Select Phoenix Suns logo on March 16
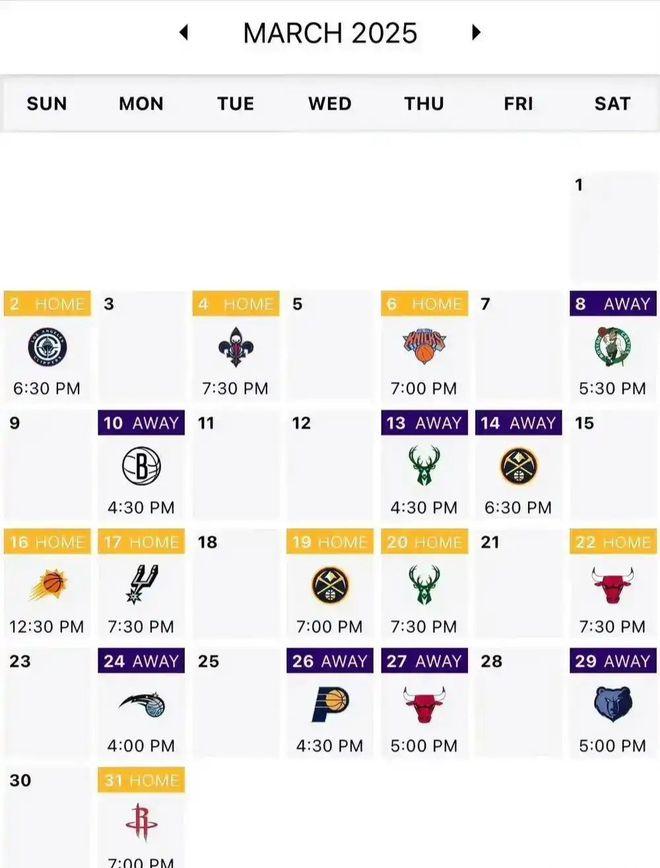Viewport: 660px width, 868px height. [48, 586]
